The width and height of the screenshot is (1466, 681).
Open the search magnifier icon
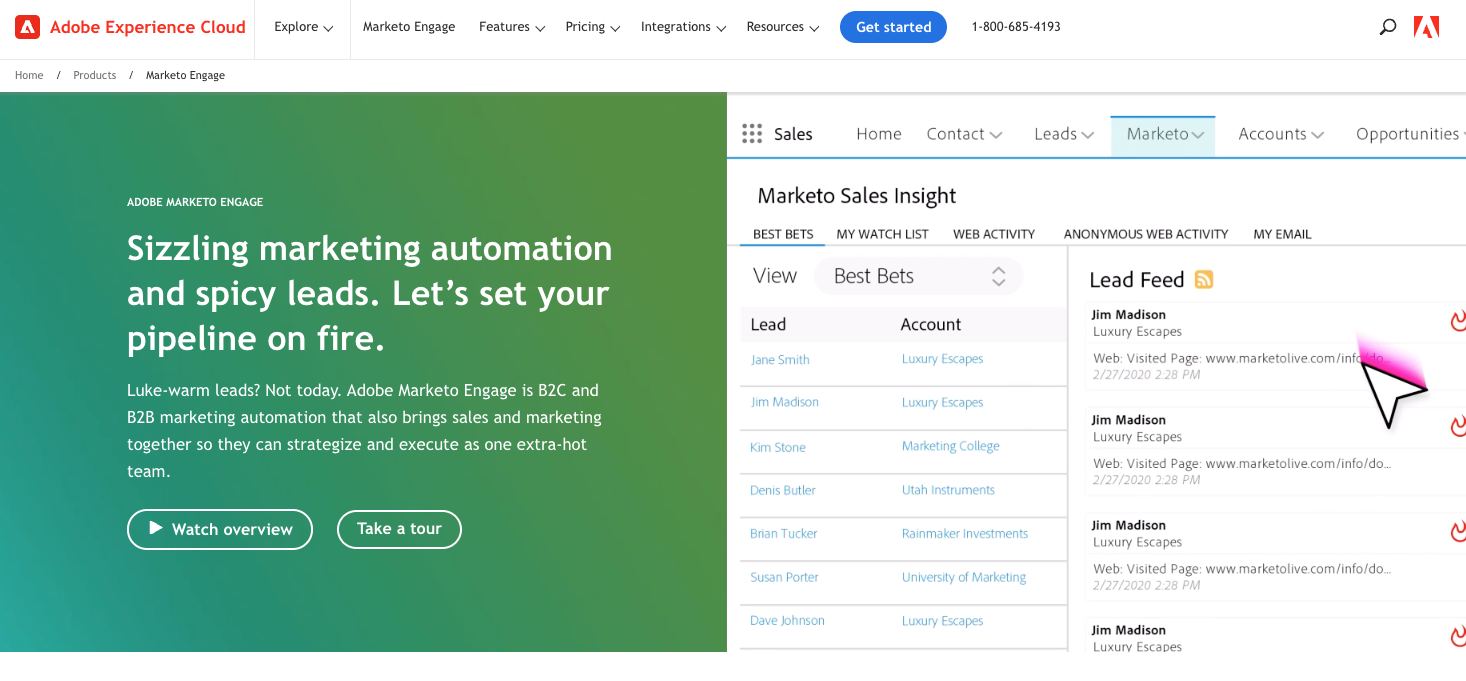click(x=1387, y=27)
